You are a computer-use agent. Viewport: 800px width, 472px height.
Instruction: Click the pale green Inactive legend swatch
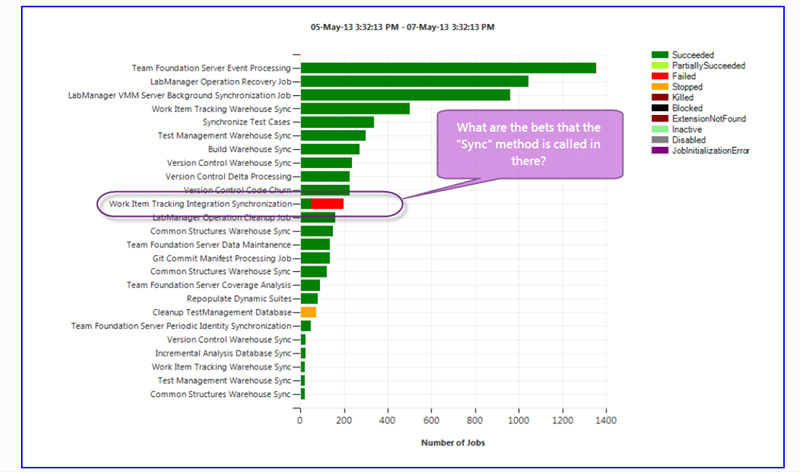click(x=660, y=129)
